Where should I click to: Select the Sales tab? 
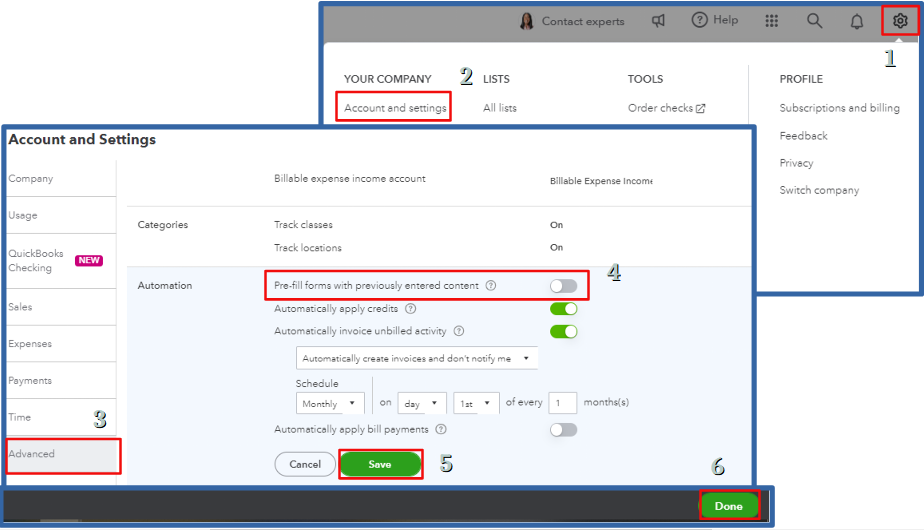61,307
